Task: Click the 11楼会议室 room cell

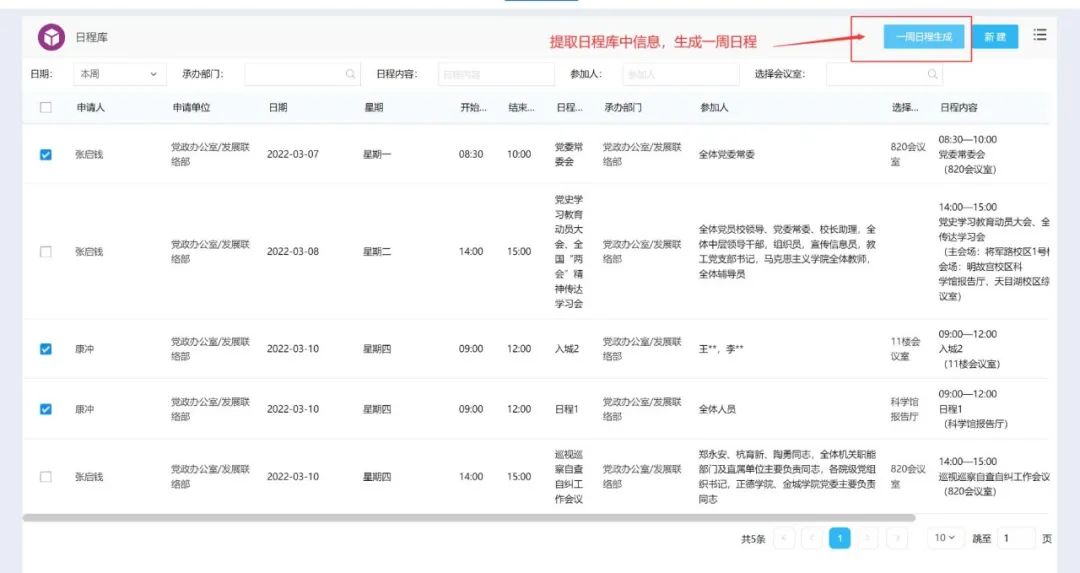Action: pos(905,349)
